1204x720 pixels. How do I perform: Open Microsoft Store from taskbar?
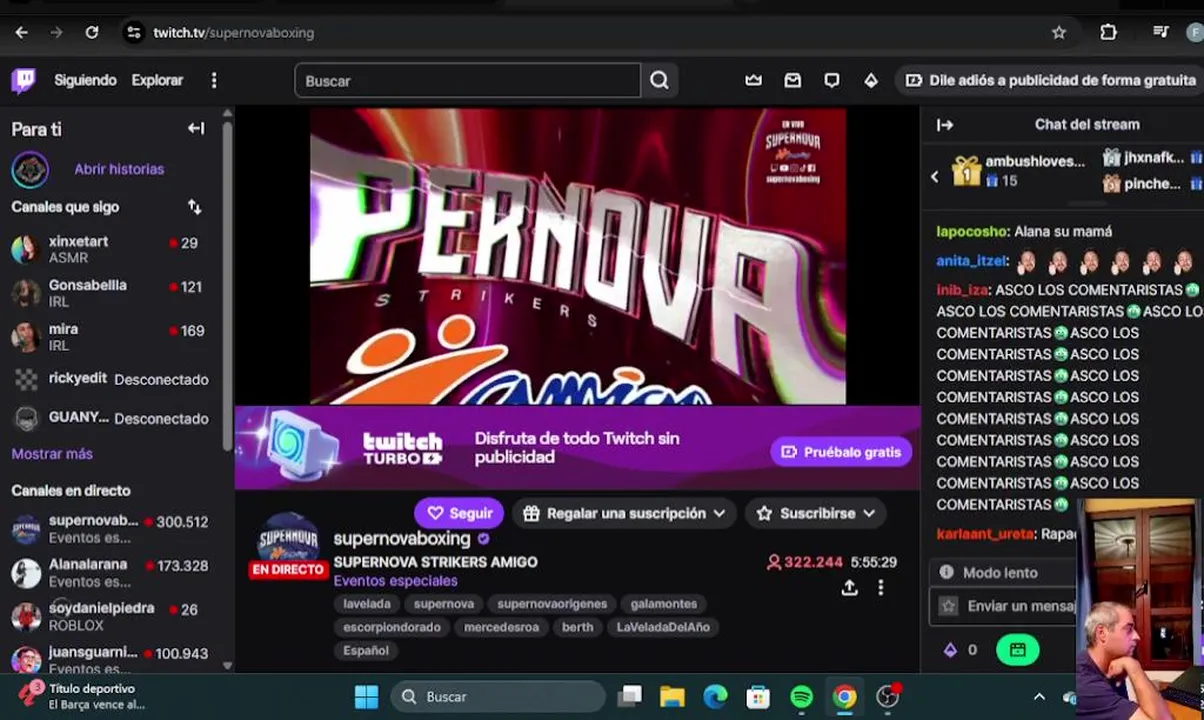pyautogui.click(x=758, y=697)
